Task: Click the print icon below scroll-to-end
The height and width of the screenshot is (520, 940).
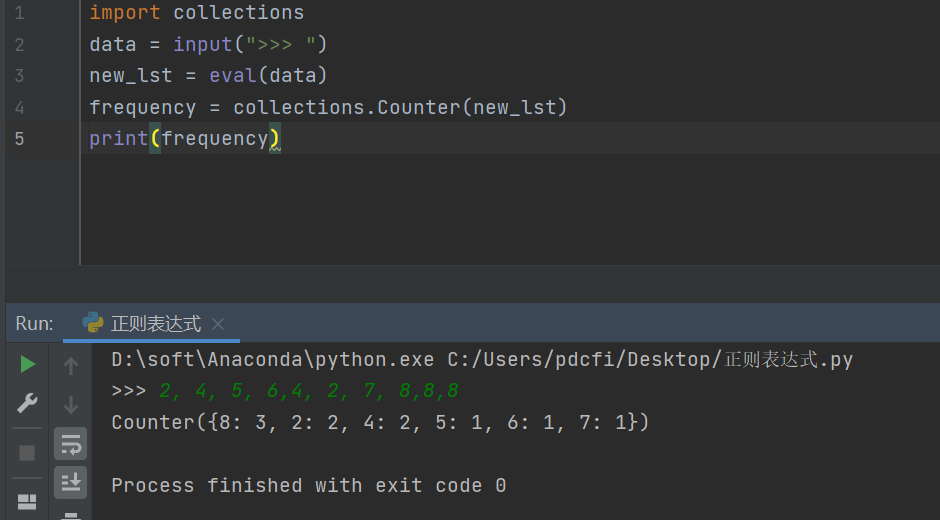Action: [x=71, y=515]
